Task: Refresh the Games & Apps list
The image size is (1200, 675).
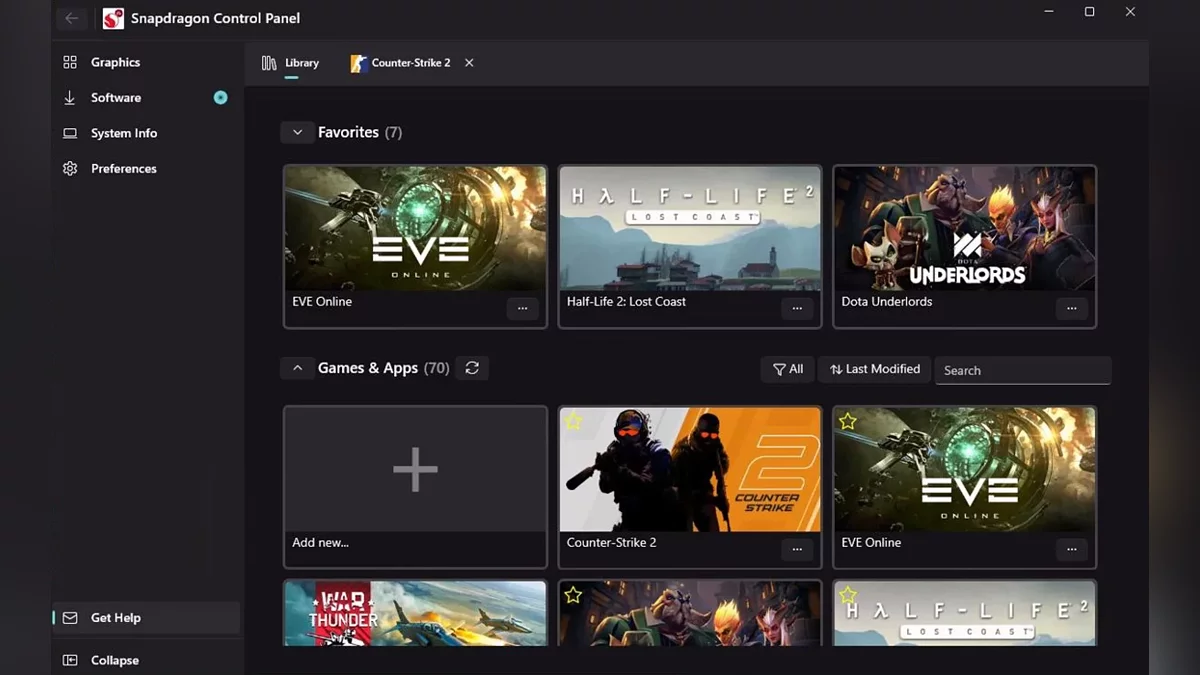Action: point(472,368)
